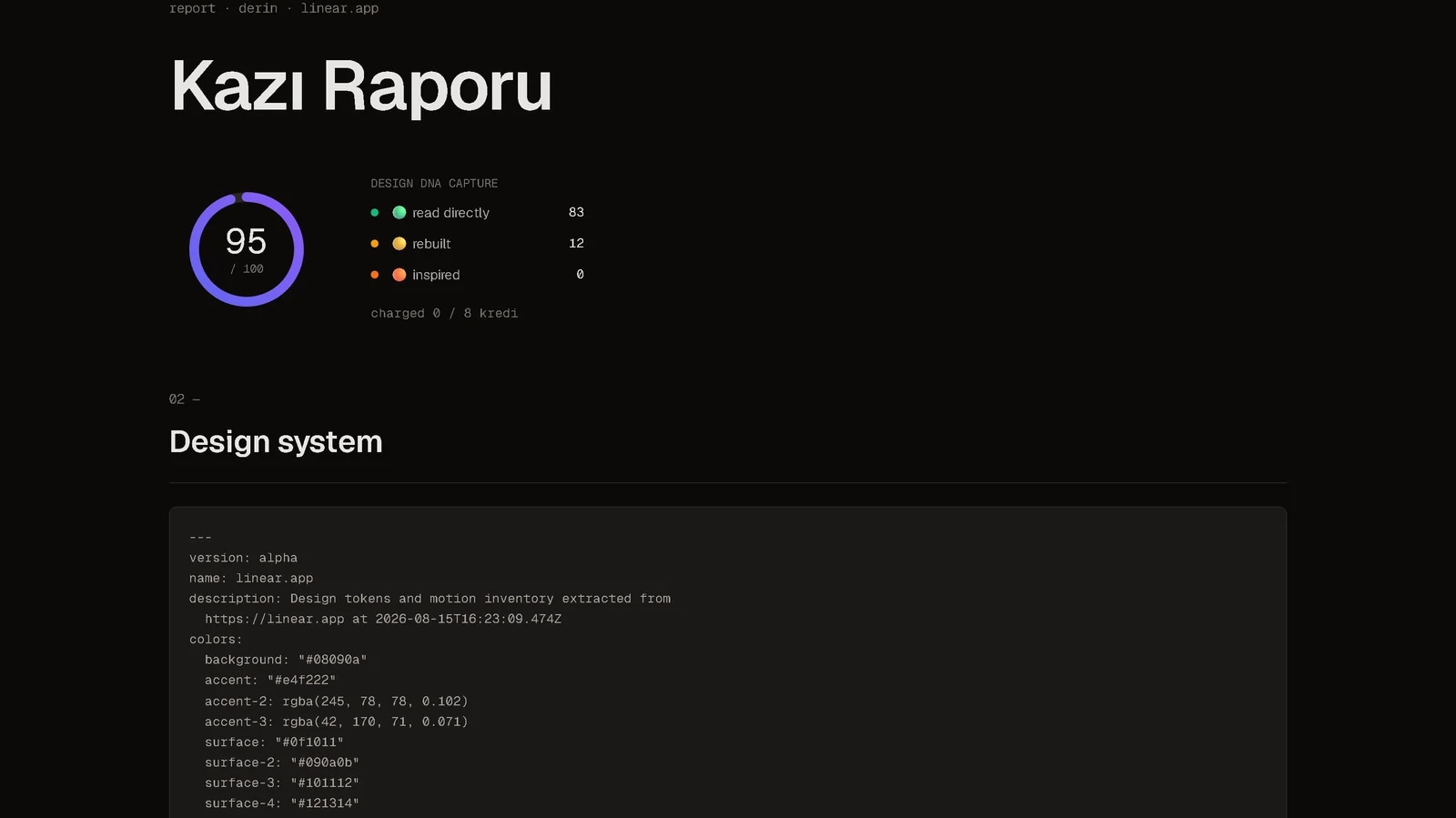This screenshot has height=818, width=1456.
Task: Click the surface-3 "#101112" line
Action: (282, 783)
